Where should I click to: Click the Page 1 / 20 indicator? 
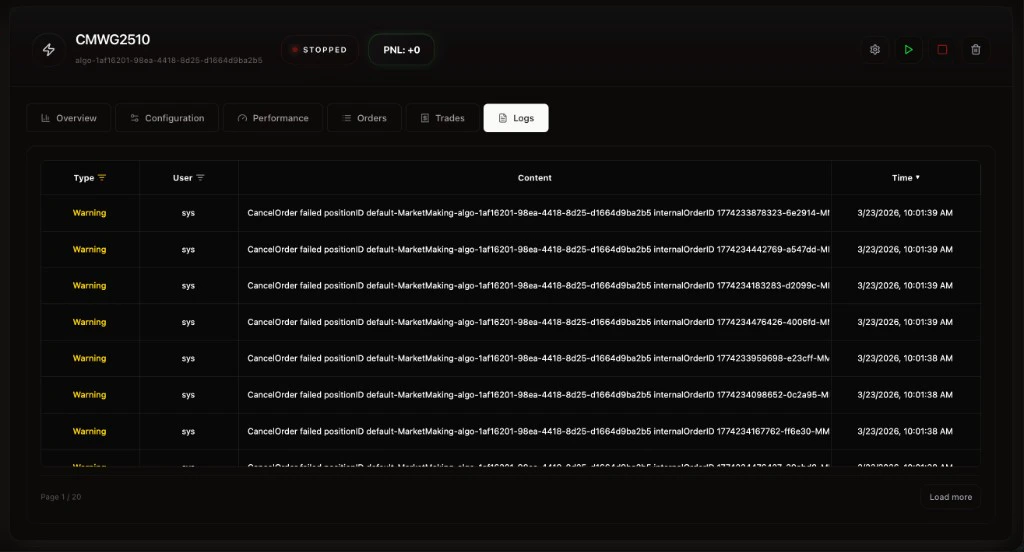(61, 497)
